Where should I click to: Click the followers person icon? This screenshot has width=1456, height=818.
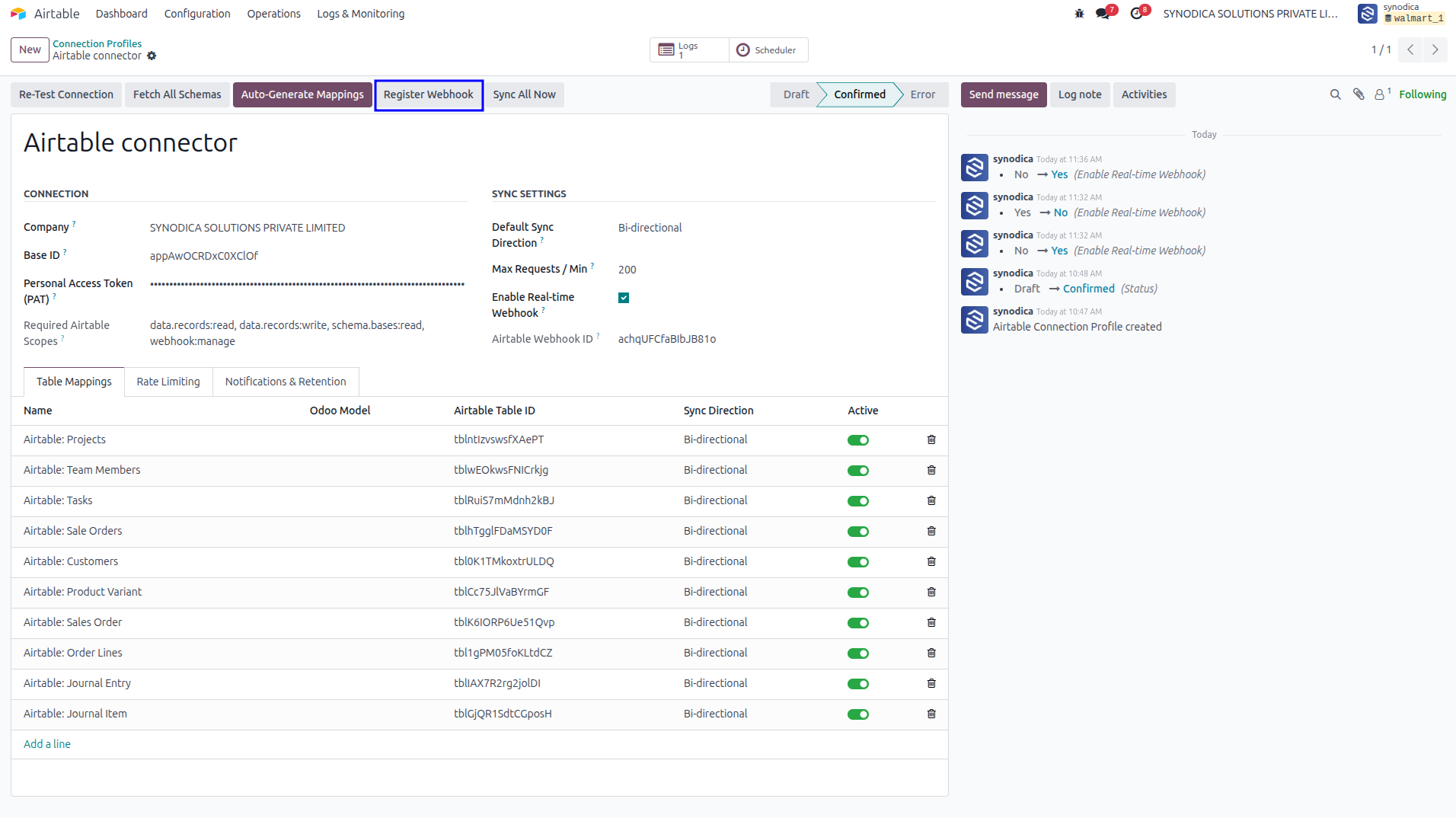[x=1380, y=94]
